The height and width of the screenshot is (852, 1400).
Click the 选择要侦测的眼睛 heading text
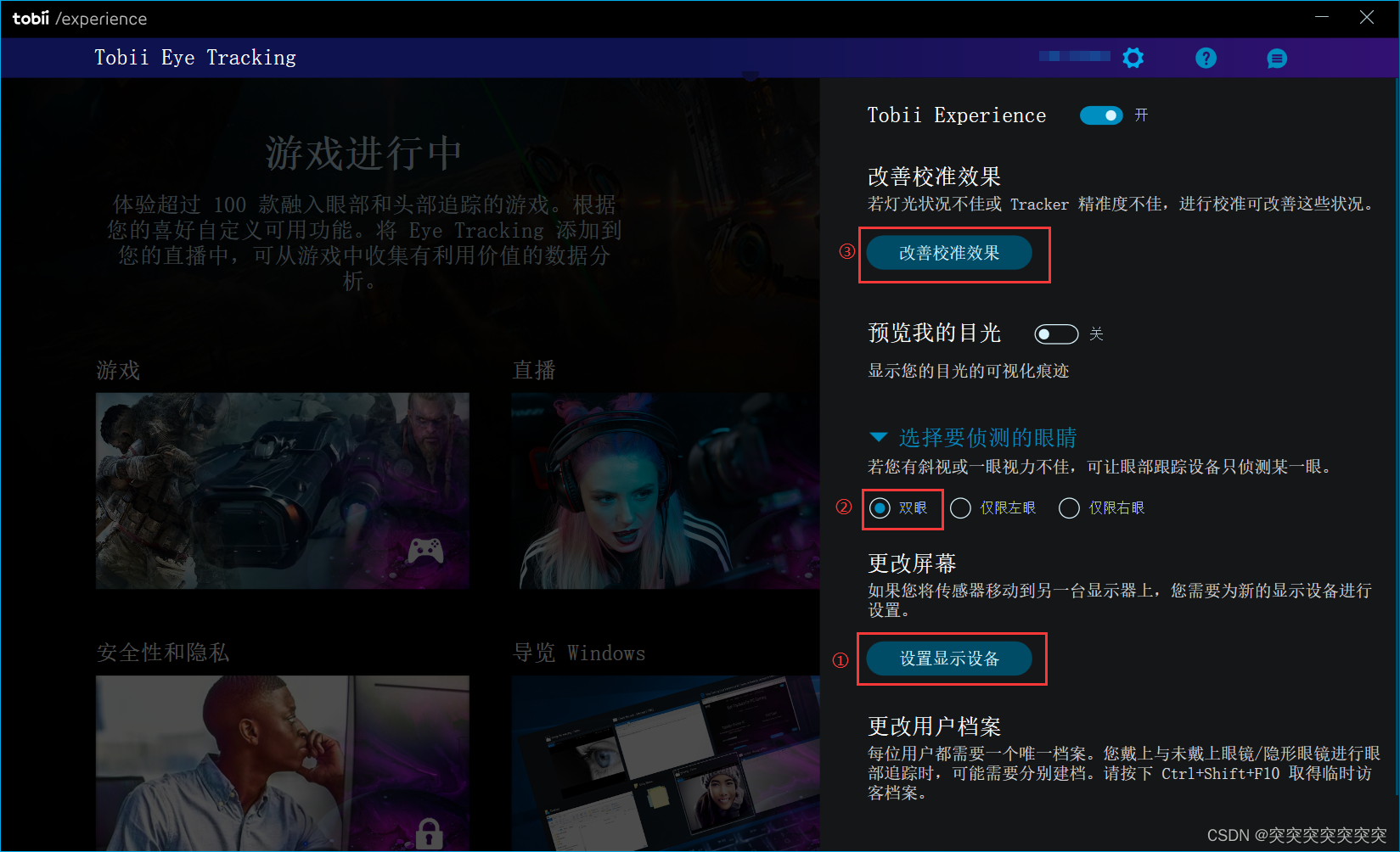click(987, 437)
